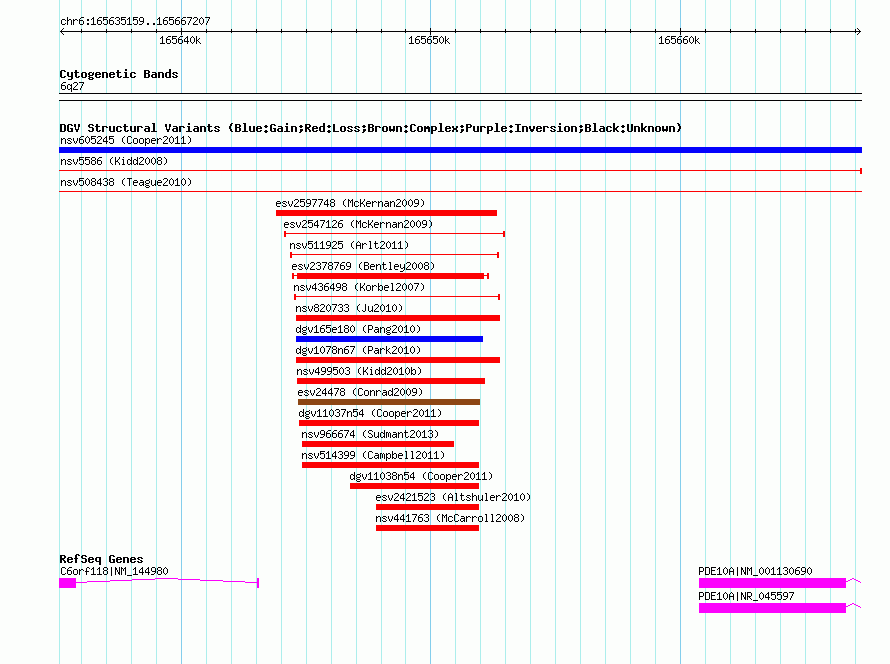
Task: Select the esv2547126 (McKernan2009) label
Action: click(357, 224)
